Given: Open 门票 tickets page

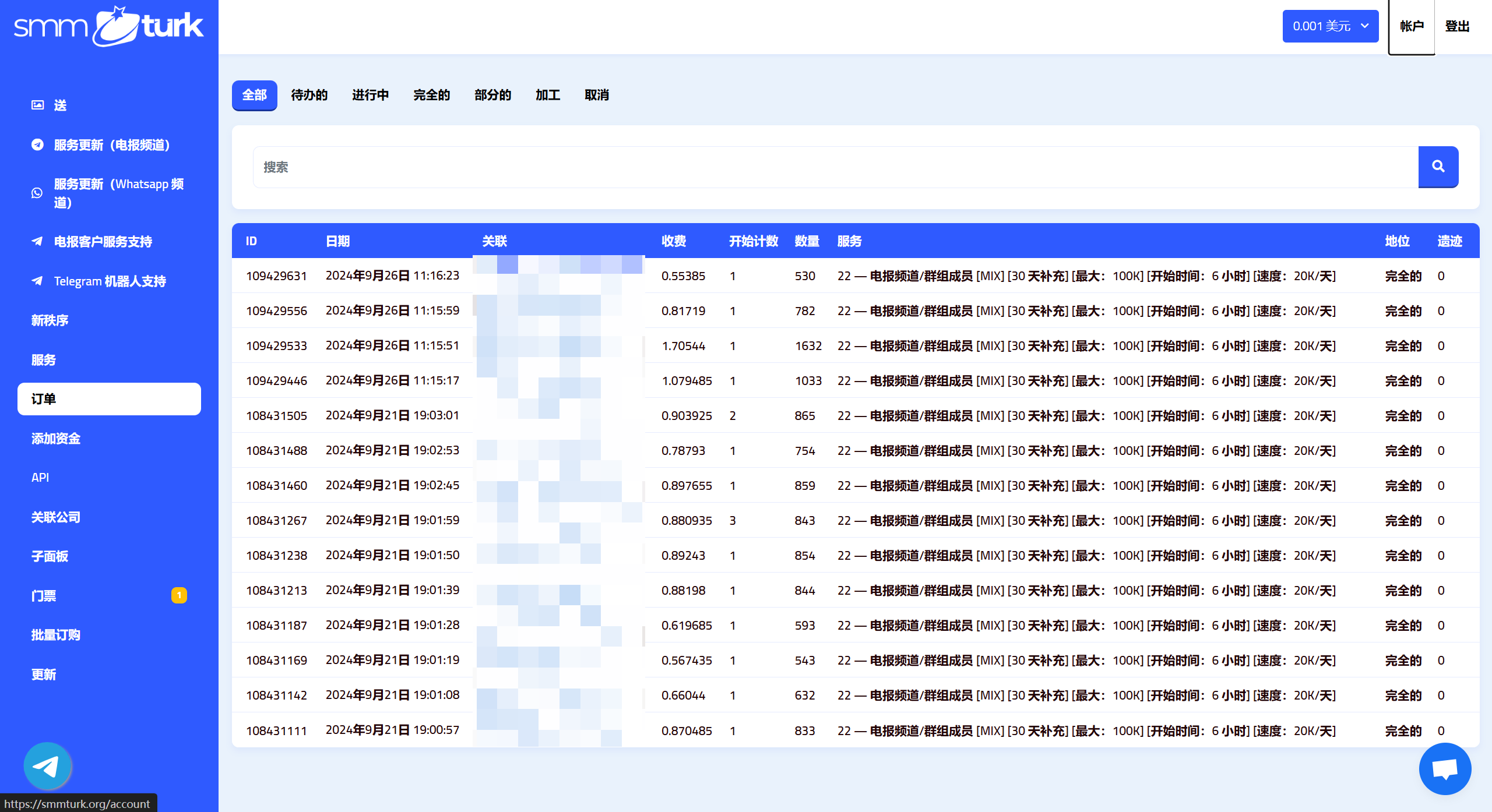Looking at the screenshot, I should click(44, 596).
